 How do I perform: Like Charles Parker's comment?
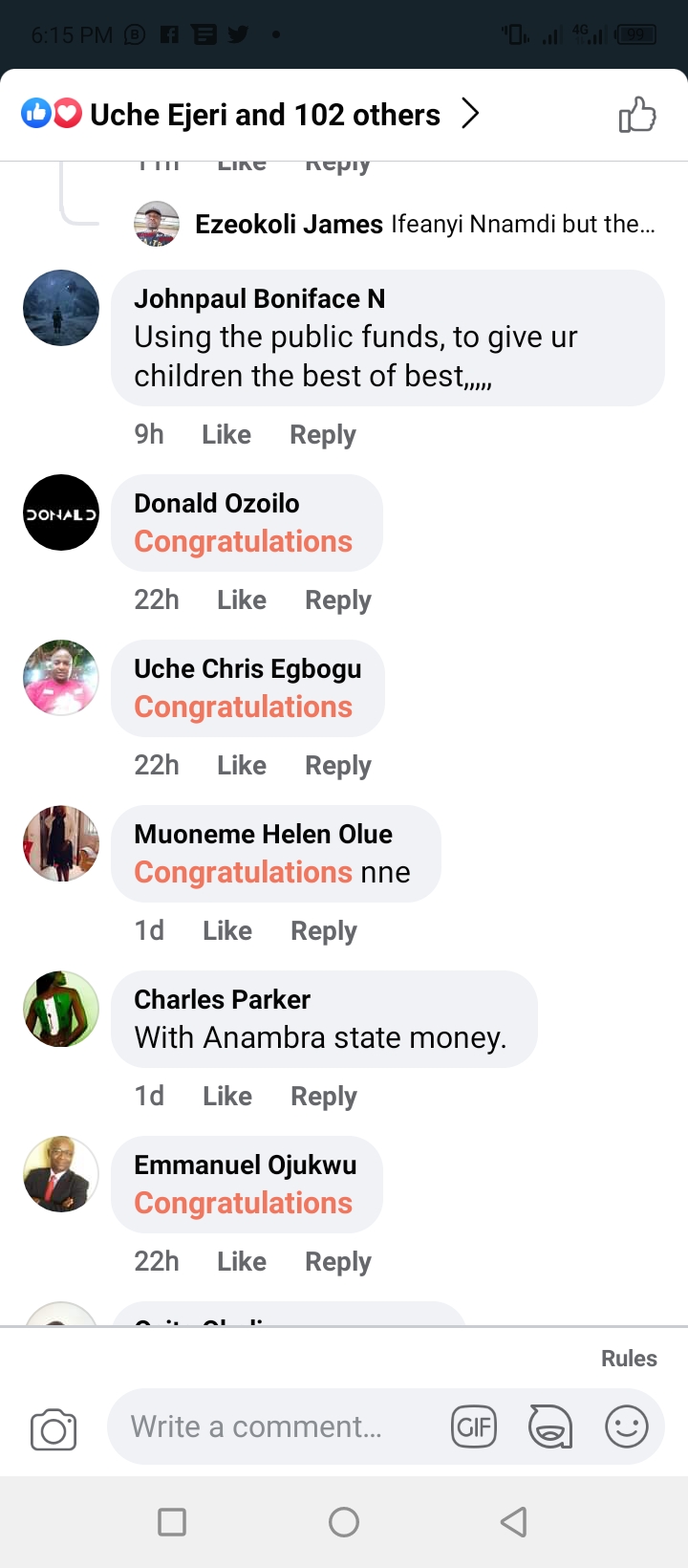click(x=227, y=1097)
